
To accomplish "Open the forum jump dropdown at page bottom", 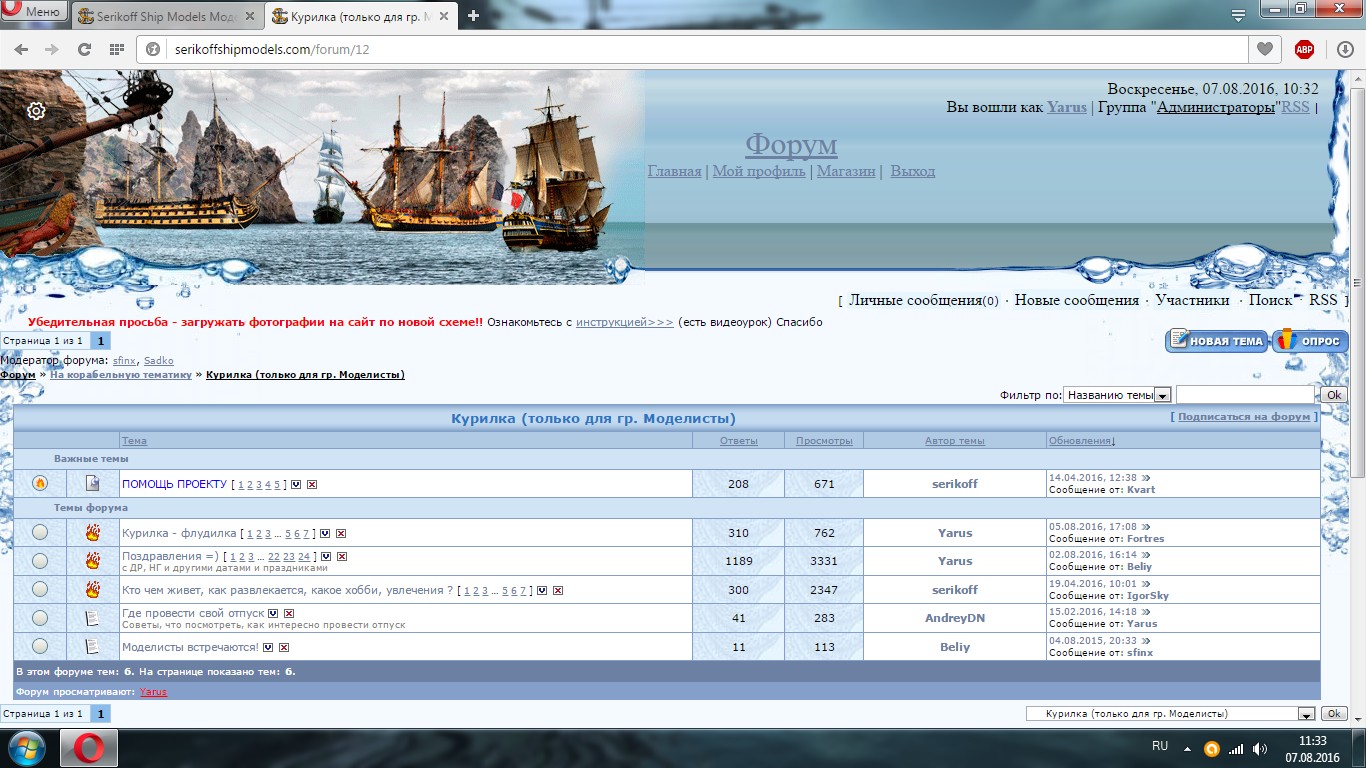I will pos(1171,714).
